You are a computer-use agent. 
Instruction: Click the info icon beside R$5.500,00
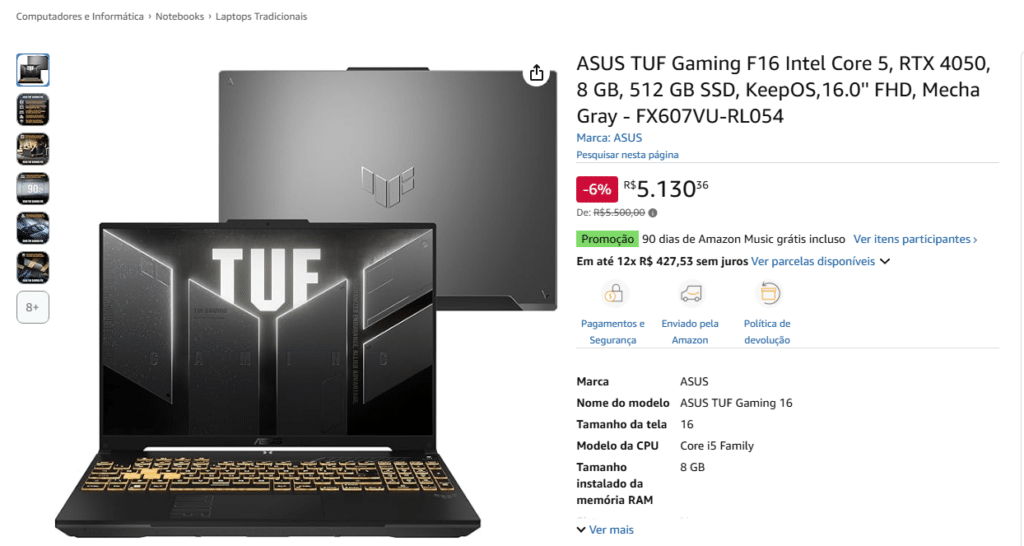point(652,212)
